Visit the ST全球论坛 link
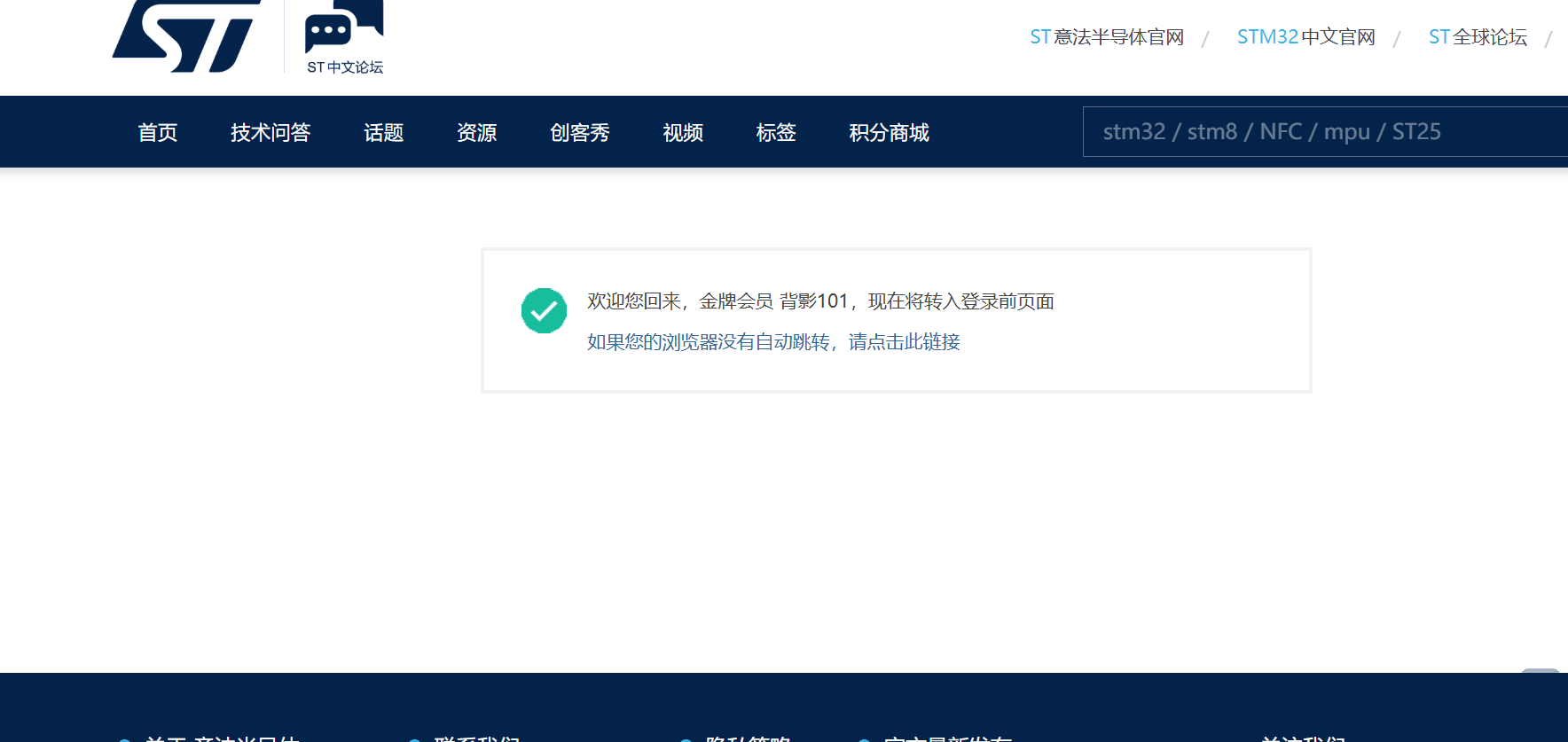The width and height of the screenshot is (1568, 742). (x=1478, y=37)
